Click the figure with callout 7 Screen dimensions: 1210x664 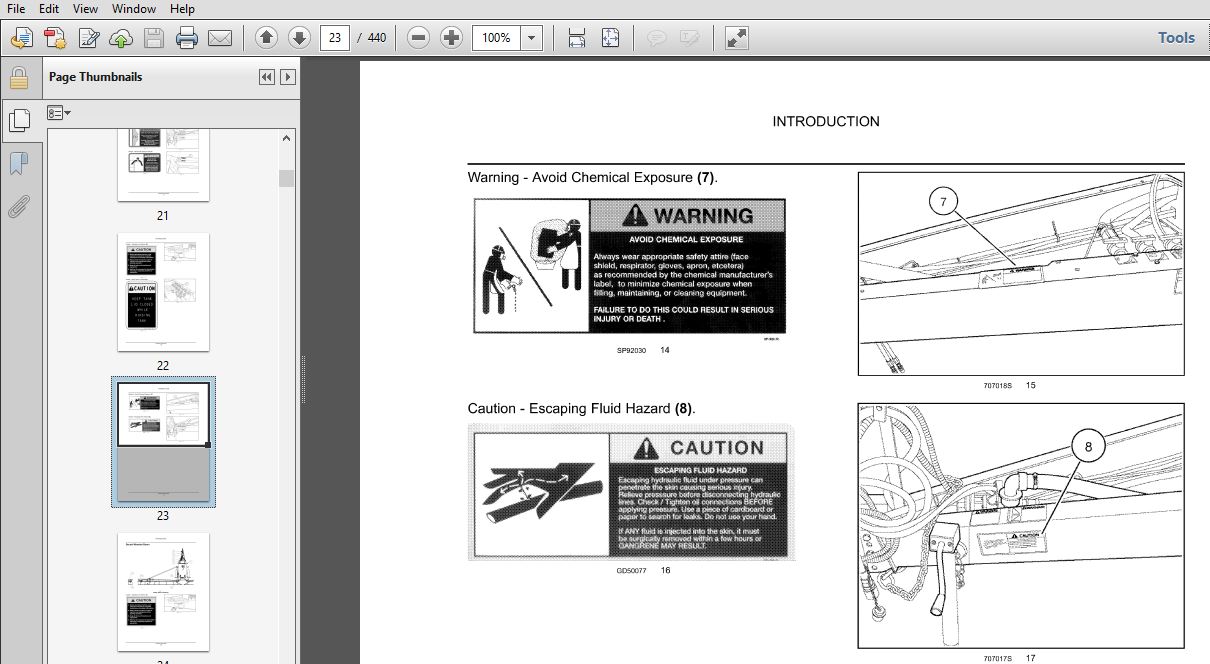1021,274
